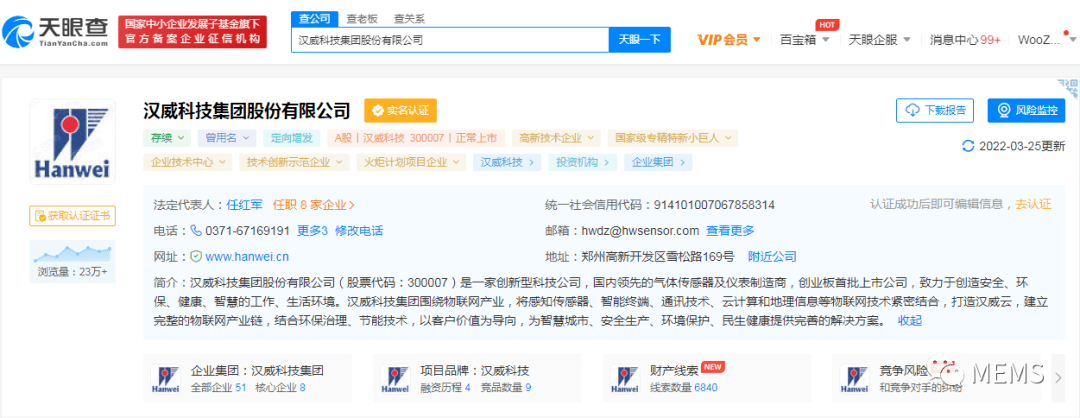Click the 定向增发 tag

tap(292, 138)
